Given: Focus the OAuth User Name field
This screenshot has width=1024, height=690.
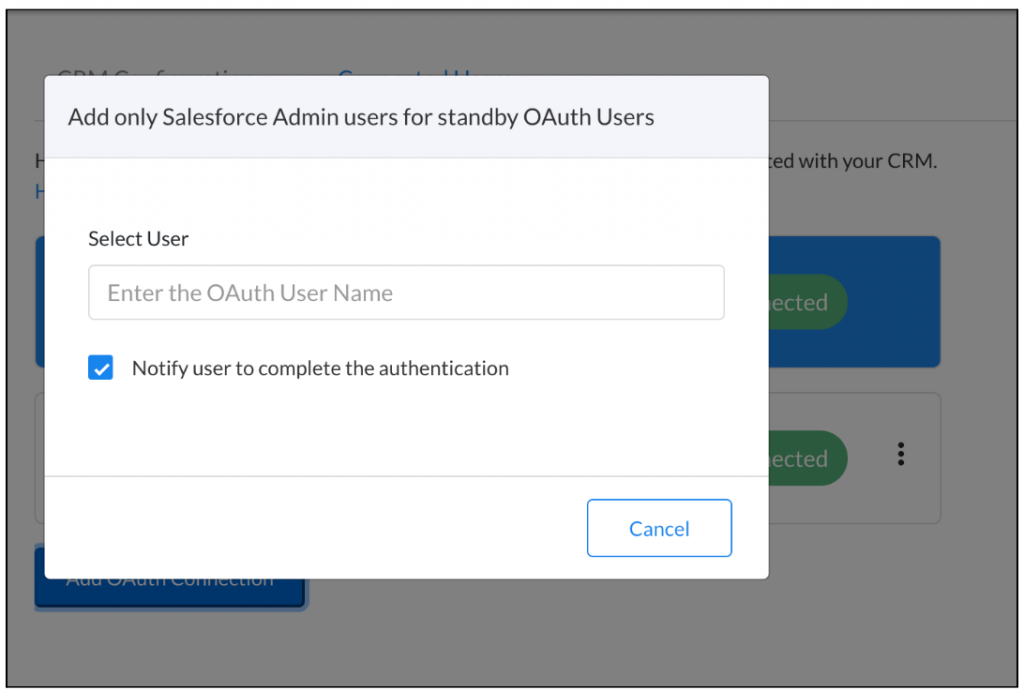Looking at the screenshot, I should point(406,293).
